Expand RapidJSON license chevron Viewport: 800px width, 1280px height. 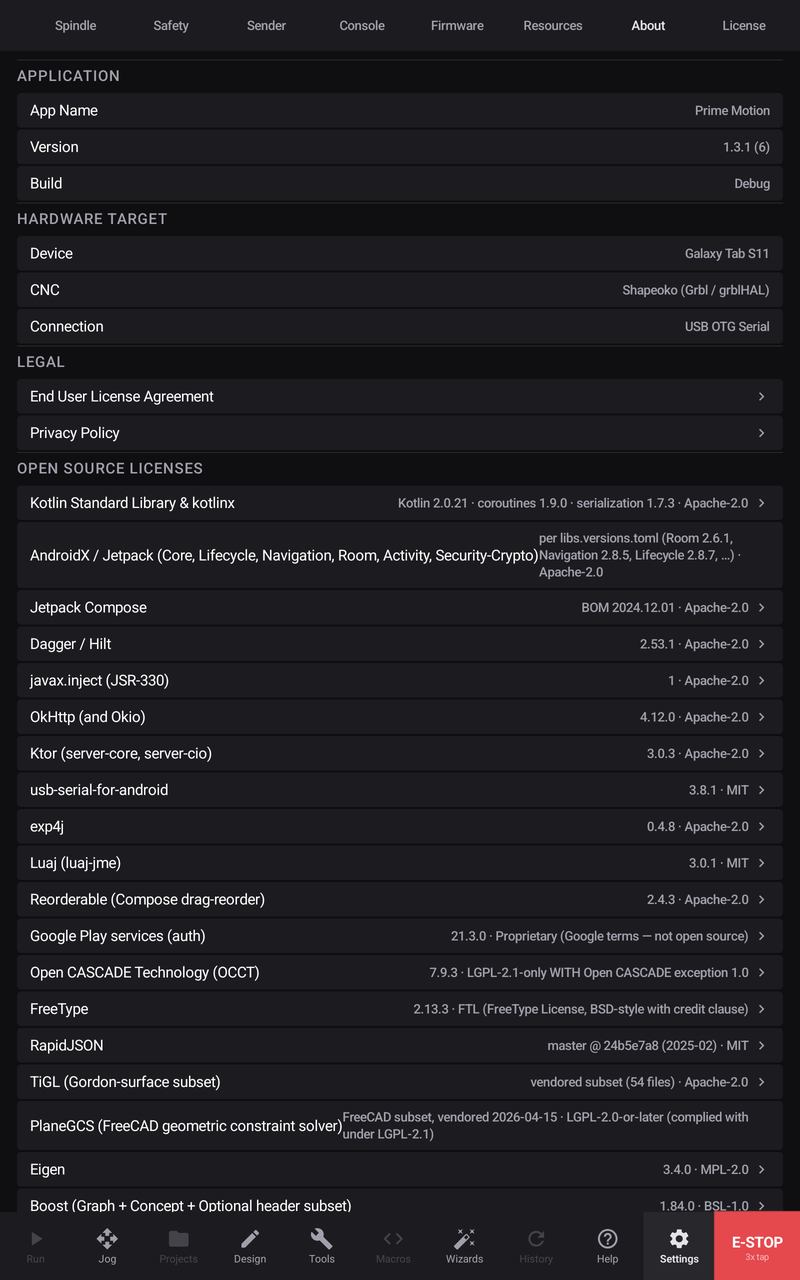[762, 1046]
